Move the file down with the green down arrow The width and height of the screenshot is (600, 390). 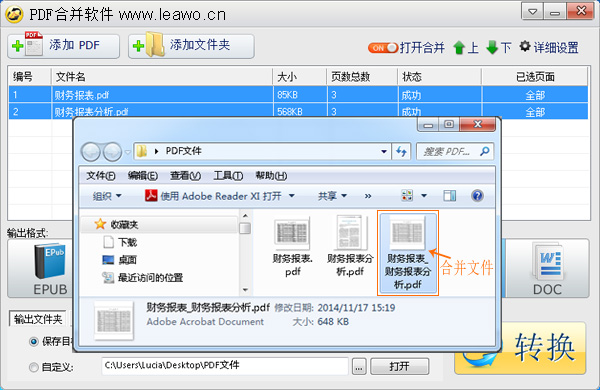[x=492, y=48]
